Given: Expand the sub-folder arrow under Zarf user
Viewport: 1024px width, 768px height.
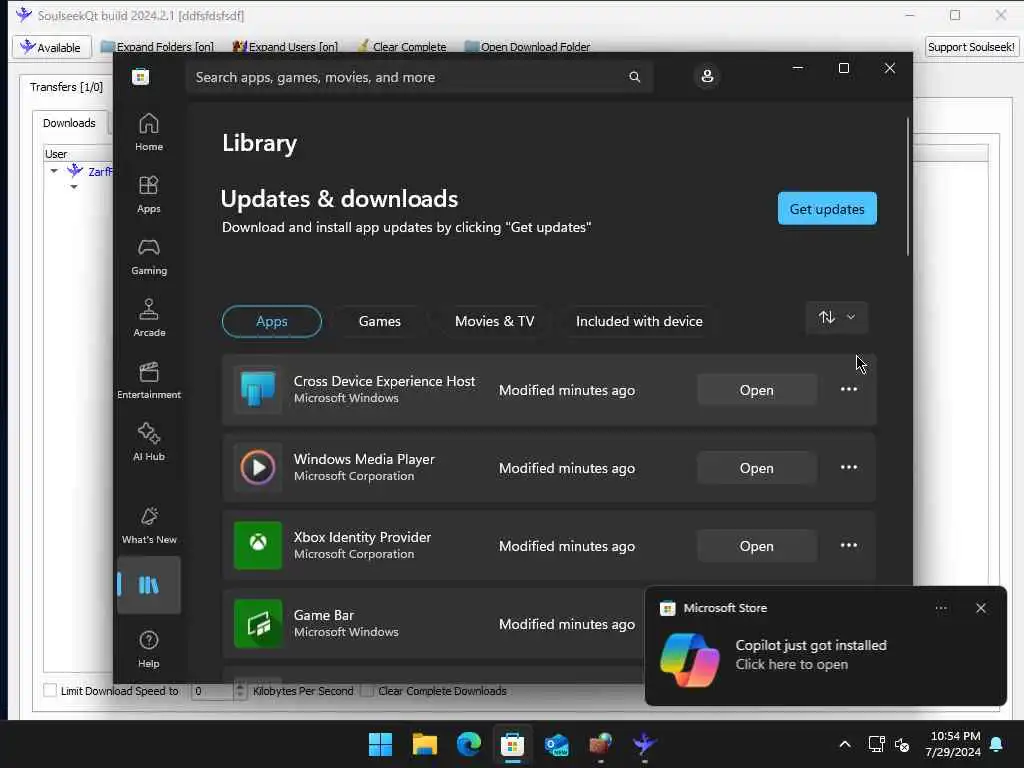Looking at the screenshot, I should 74,187.
